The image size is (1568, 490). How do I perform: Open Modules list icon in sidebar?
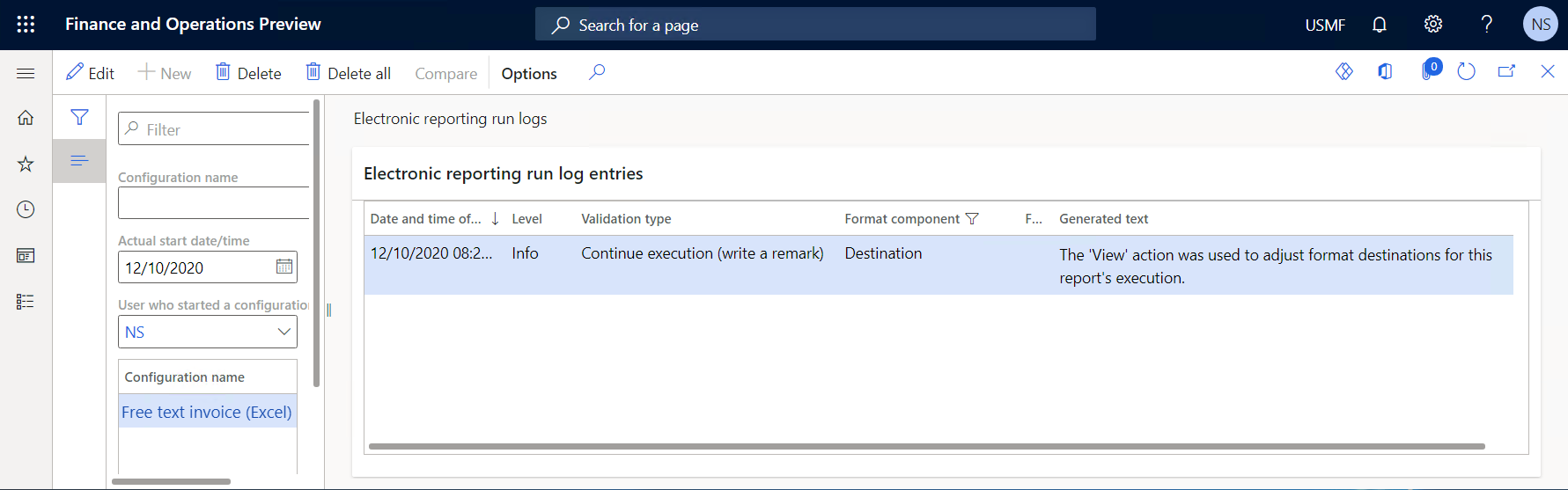[26, 302]
